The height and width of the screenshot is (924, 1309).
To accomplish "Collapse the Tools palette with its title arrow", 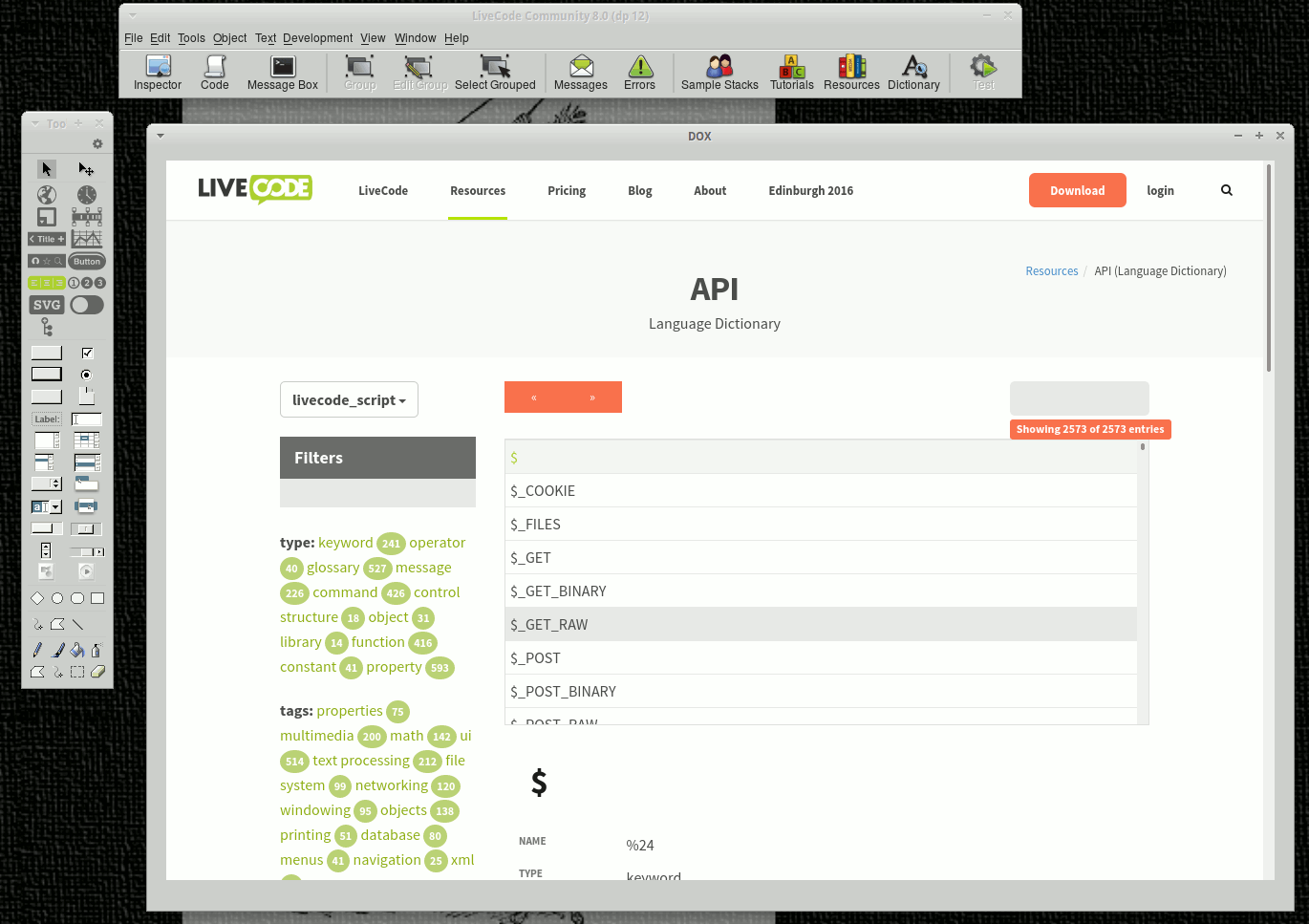I will pyautogui.click(x=35, y=123).
